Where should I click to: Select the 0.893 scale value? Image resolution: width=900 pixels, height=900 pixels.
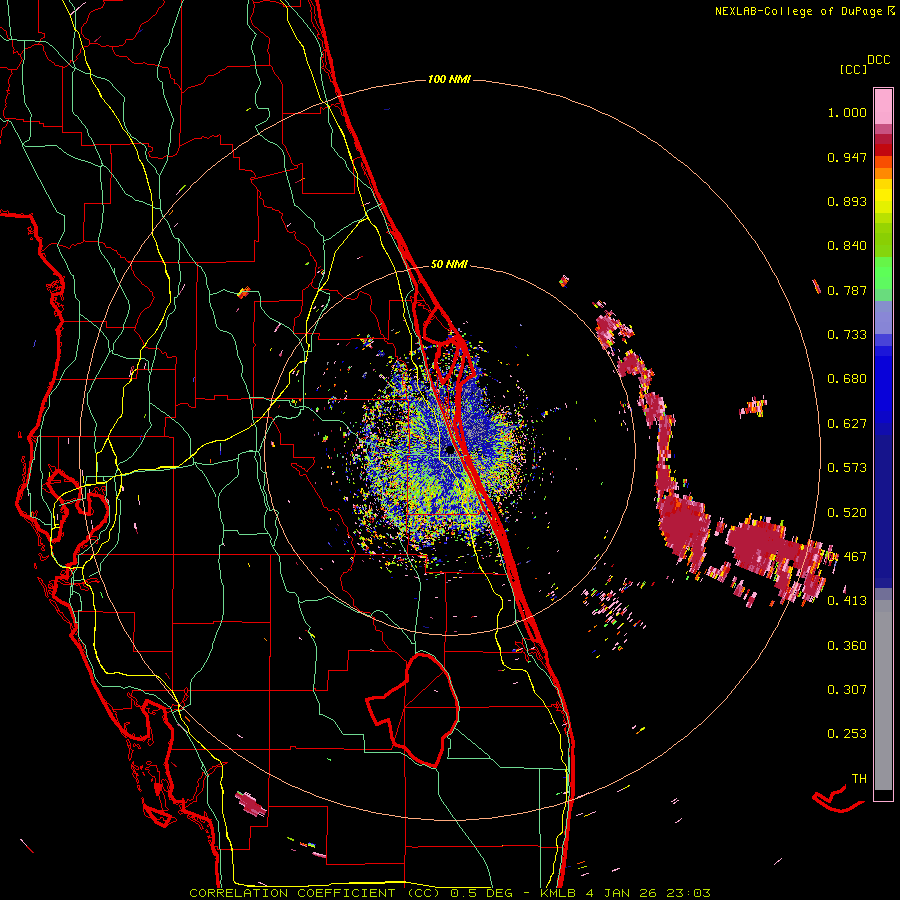tap(847, 201)
